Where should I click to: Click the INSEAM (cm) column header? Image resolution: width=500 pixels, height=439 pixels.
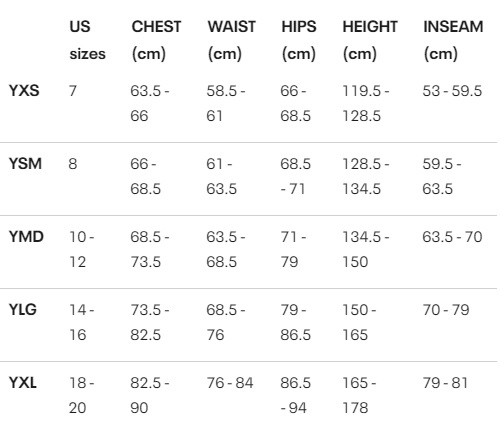[453, 40]
